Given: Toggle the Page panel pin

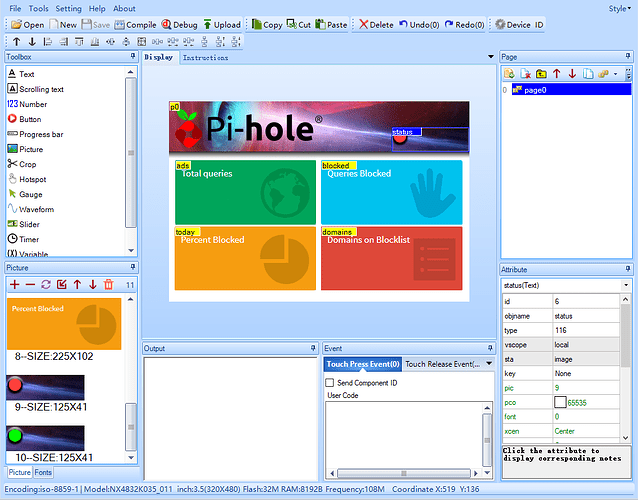Looking at the screenshot, I should click(x=628, y=56).
